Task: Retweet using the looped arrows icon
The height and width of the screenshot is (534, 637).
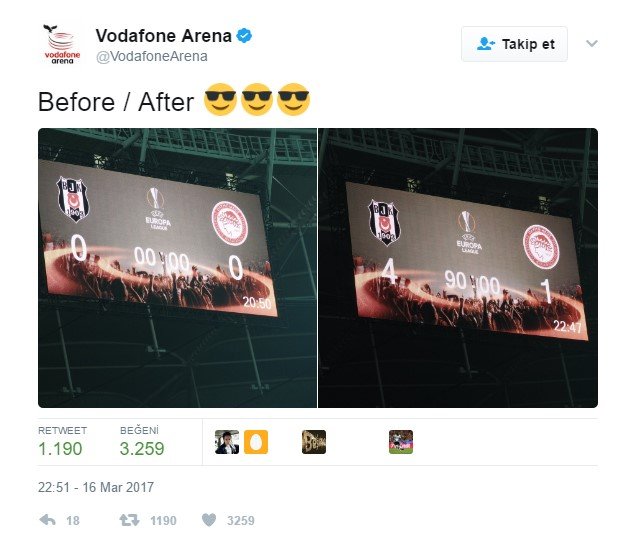Action: 129,520
